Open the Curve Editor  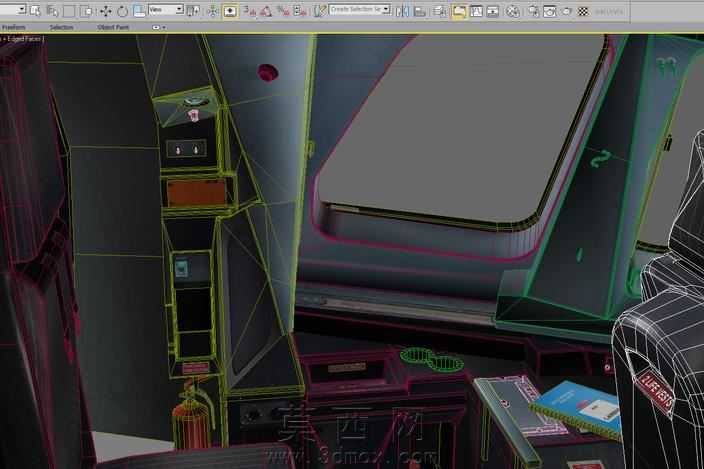(x=476, y=11)
